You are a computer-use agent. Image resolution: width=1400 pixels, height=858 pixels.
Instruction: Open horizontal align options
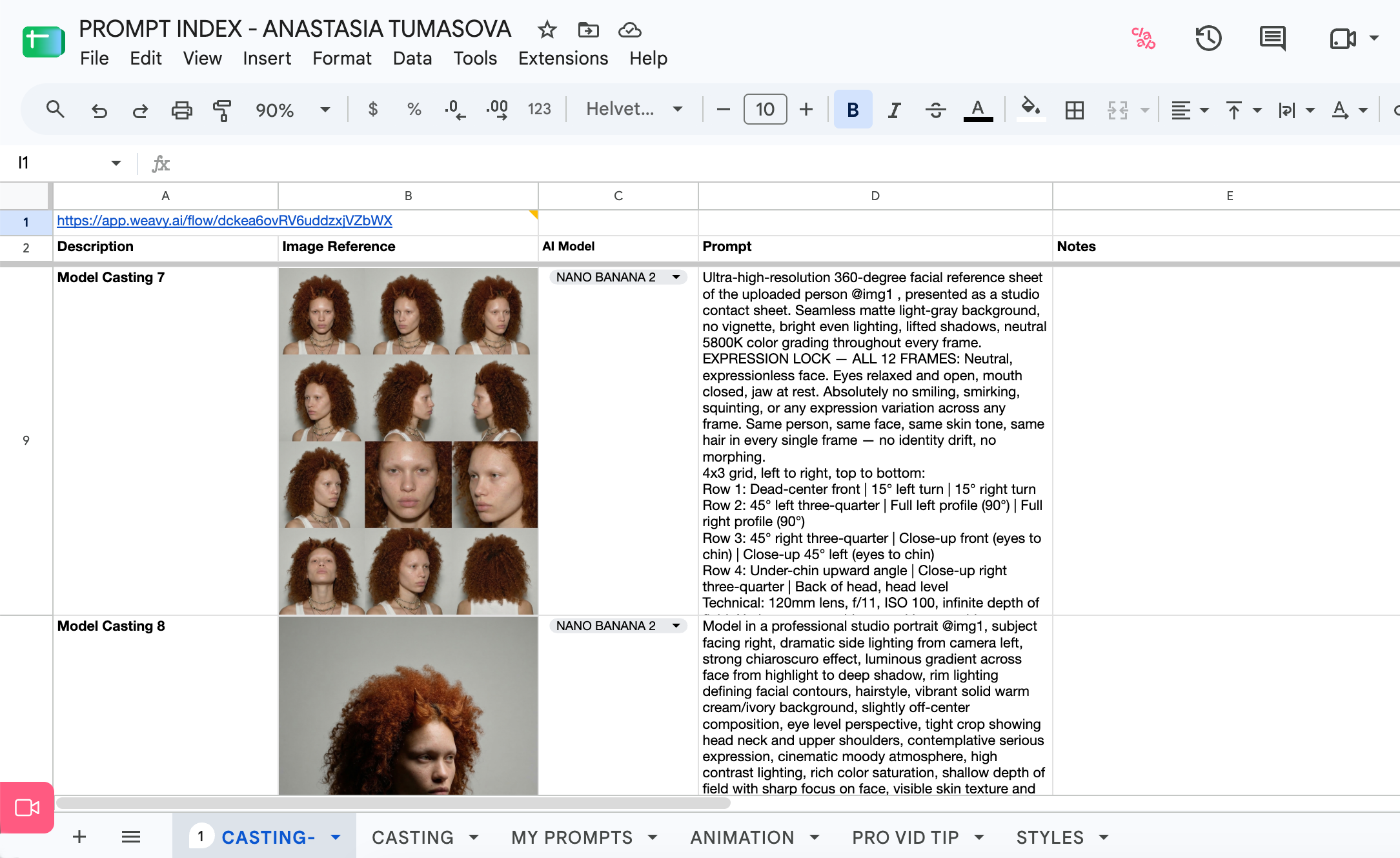pyautogui.click(x=1190, y=110)
